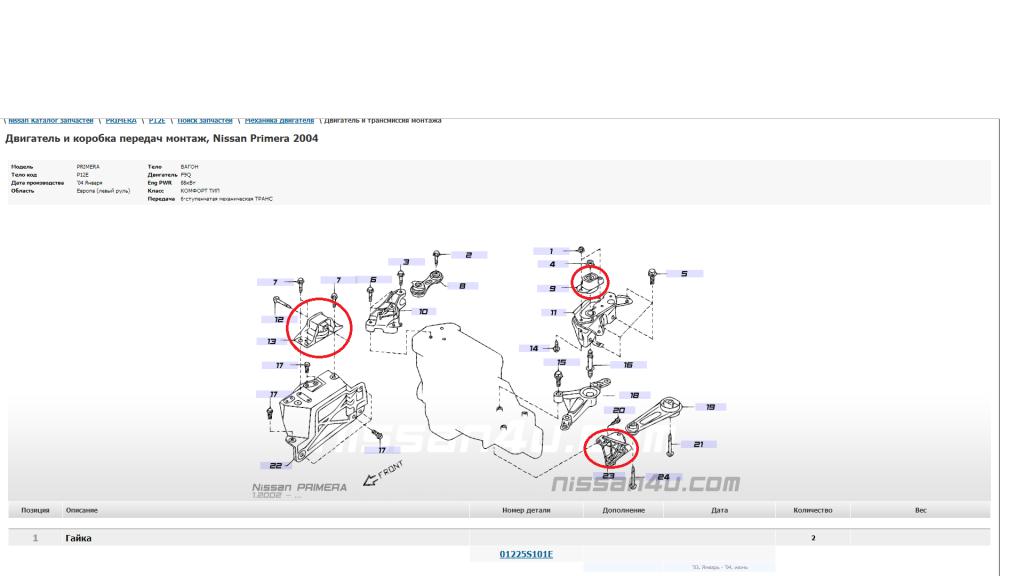Pick callout label 15 on the diagram
This screenshot has height=576, width=1024.
click(x=562, y=362)
